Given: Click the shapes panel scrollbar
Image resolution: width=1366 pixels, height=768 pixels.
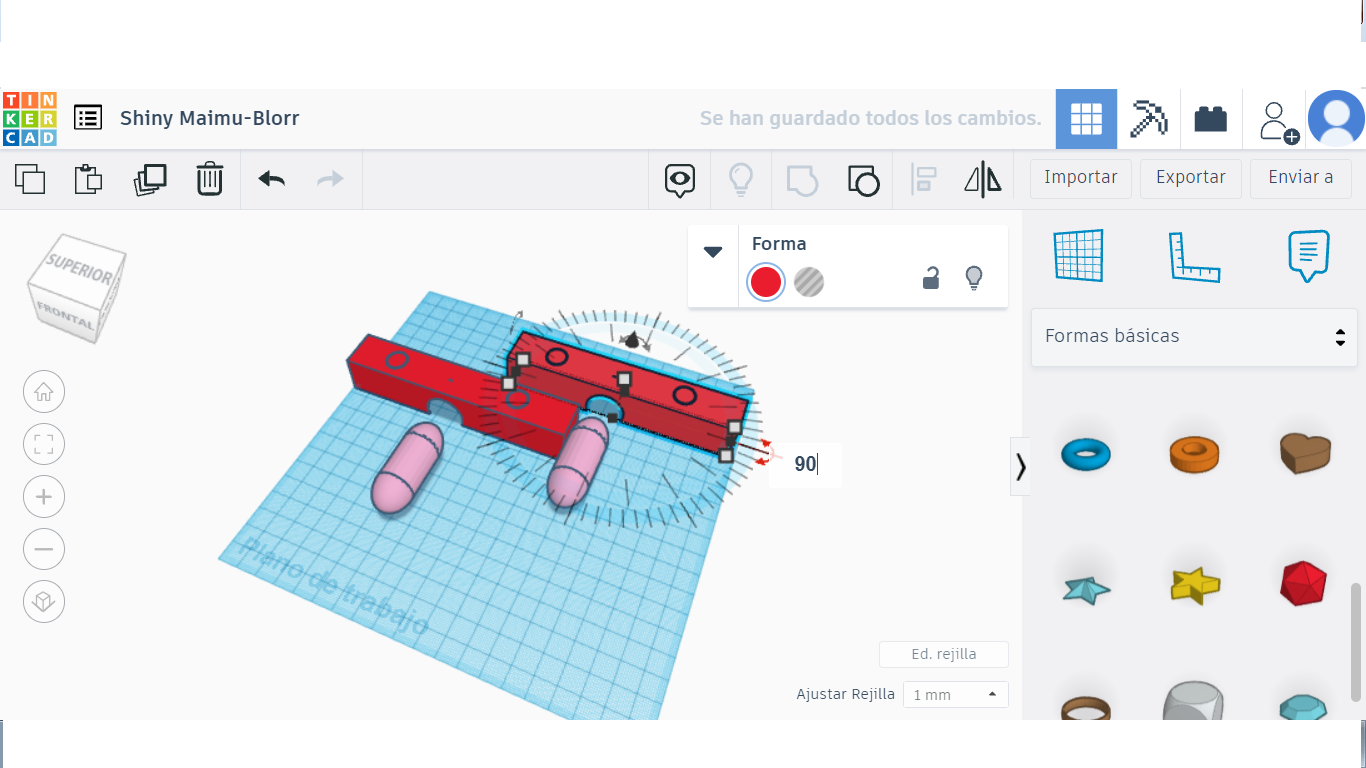Looking at the screenshot, I should (1357, 641).
